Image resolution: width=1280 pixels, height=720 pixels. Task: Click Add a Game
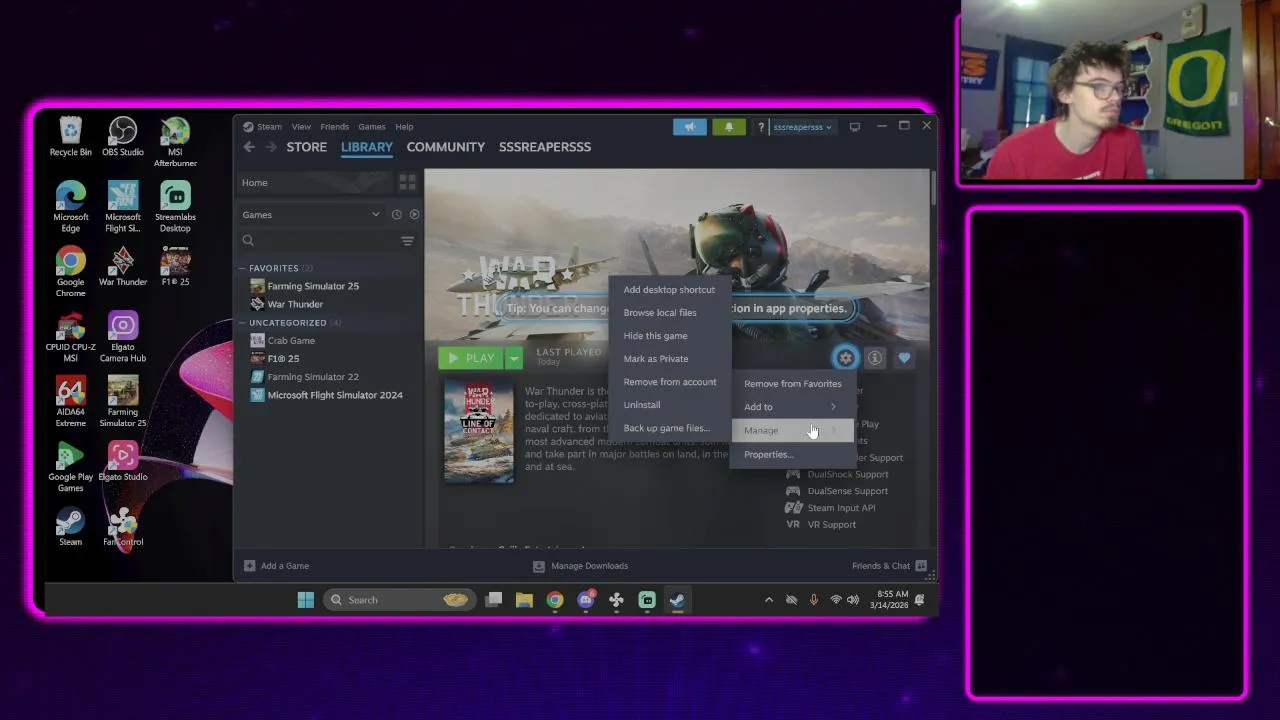pyautogui.click(x=277, y=566)
